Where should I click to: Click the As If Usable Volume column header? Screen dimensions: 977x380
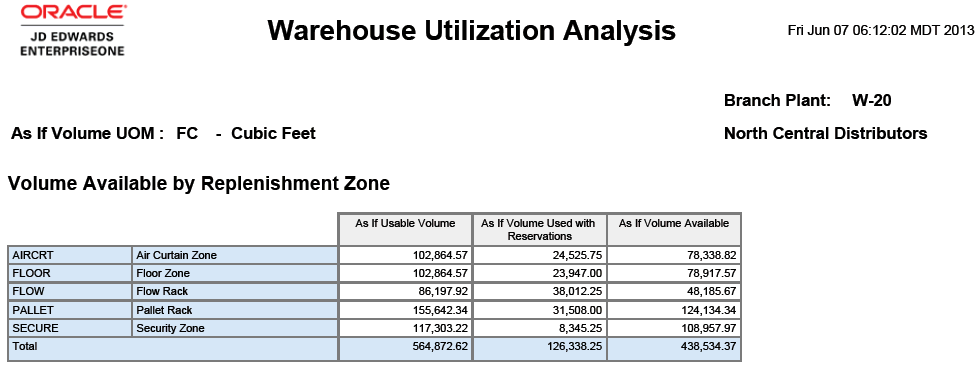click(405, 229)
